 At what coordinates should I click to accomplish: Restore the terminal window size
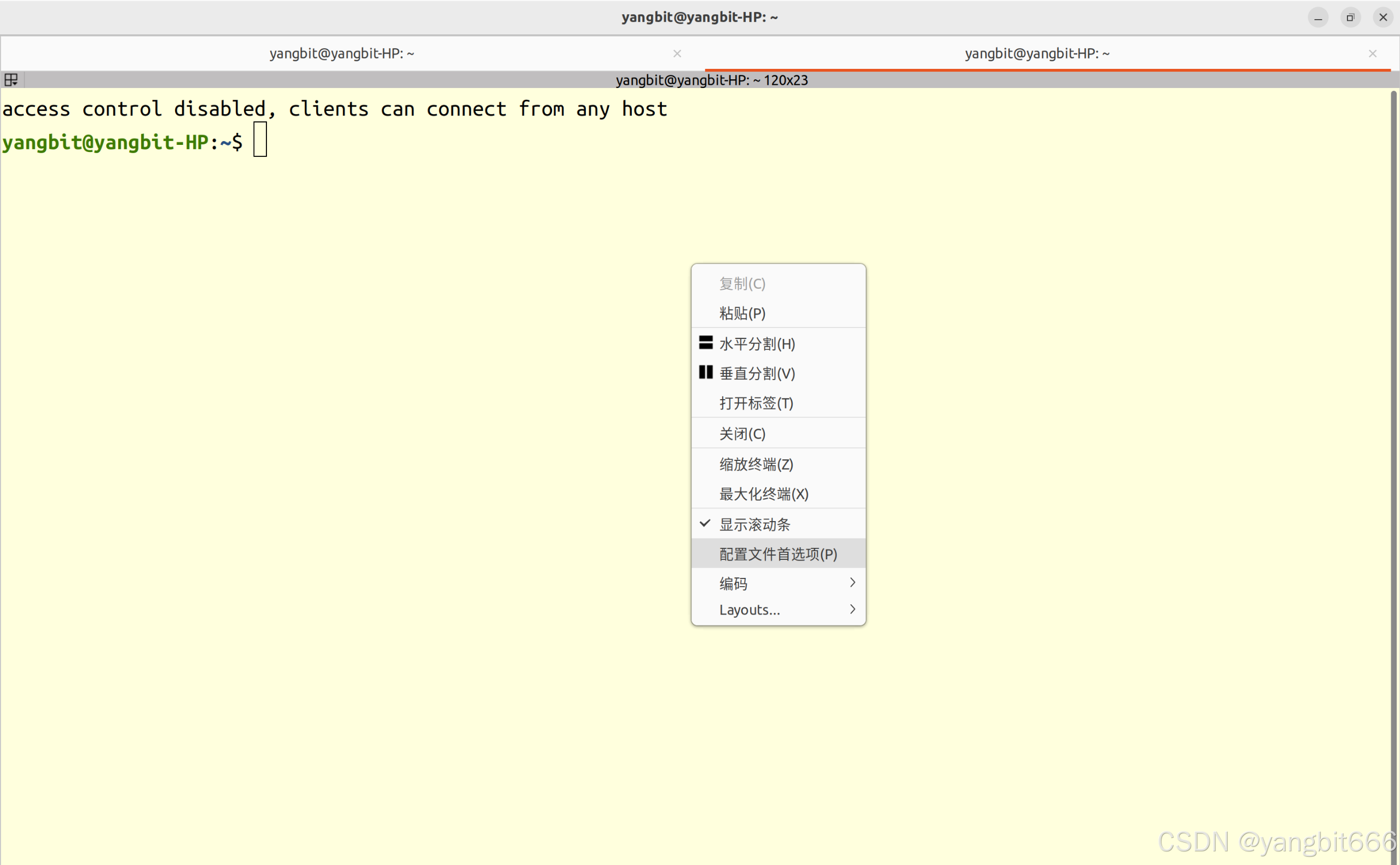point(1350,17)
